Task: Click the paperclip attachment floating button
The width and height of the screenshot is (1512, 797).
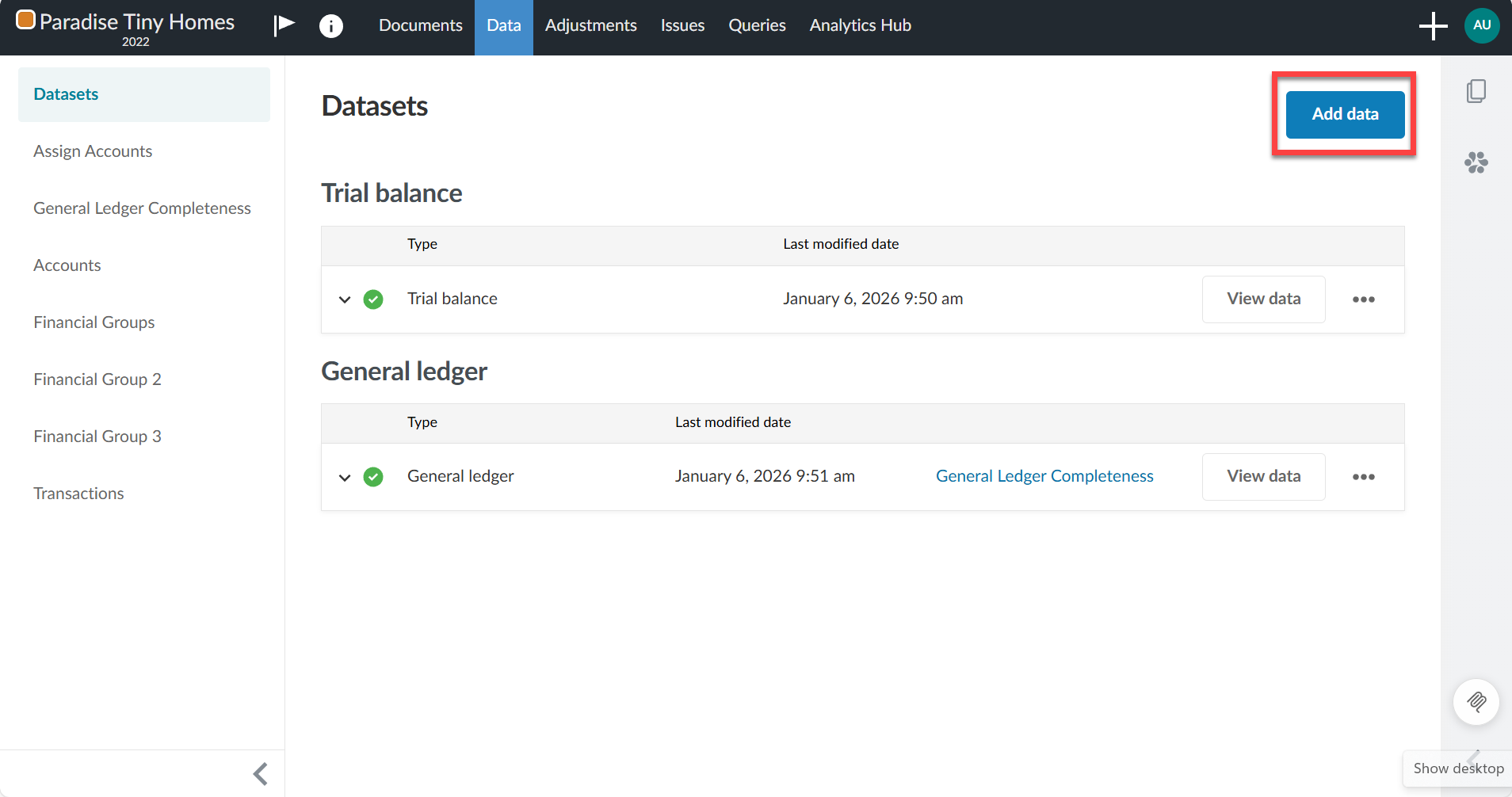Action: [x=1476, y=702]
